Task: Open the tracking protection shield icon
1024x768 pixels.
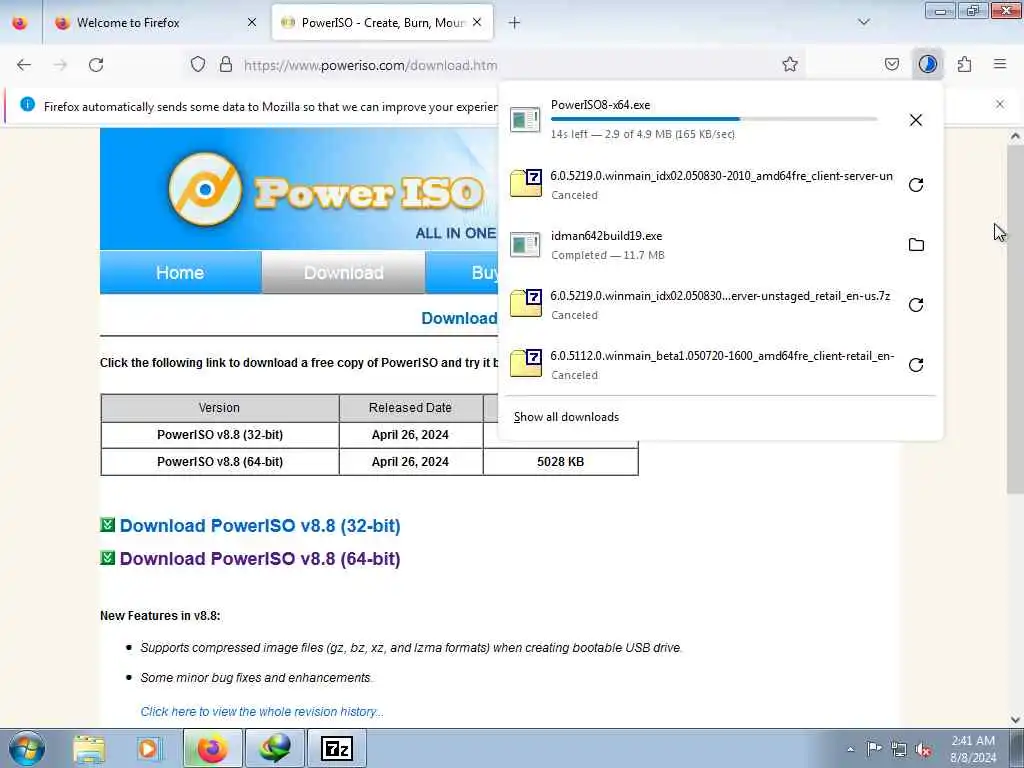Action: click(x=198, y=65)
